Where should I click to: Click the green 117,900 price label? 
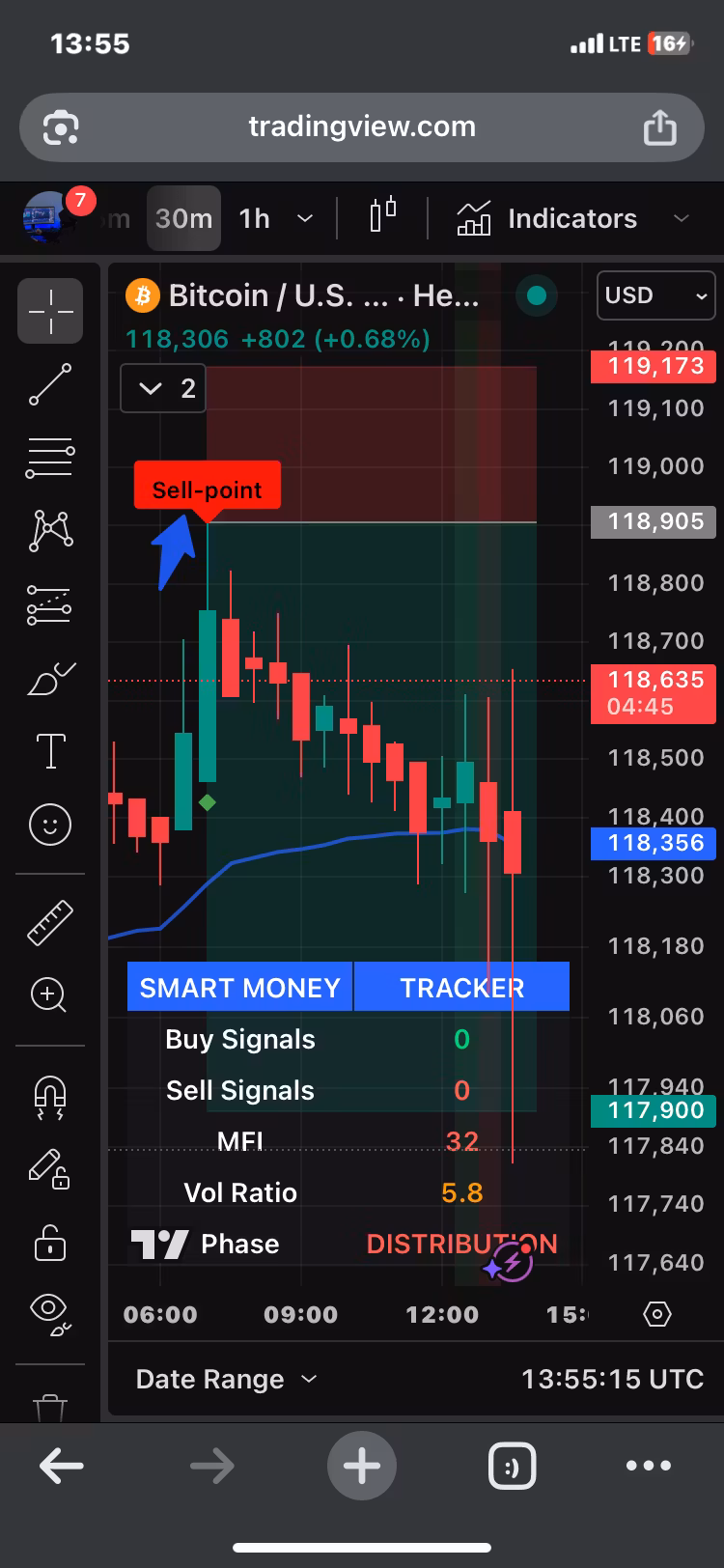(653, 1110)
